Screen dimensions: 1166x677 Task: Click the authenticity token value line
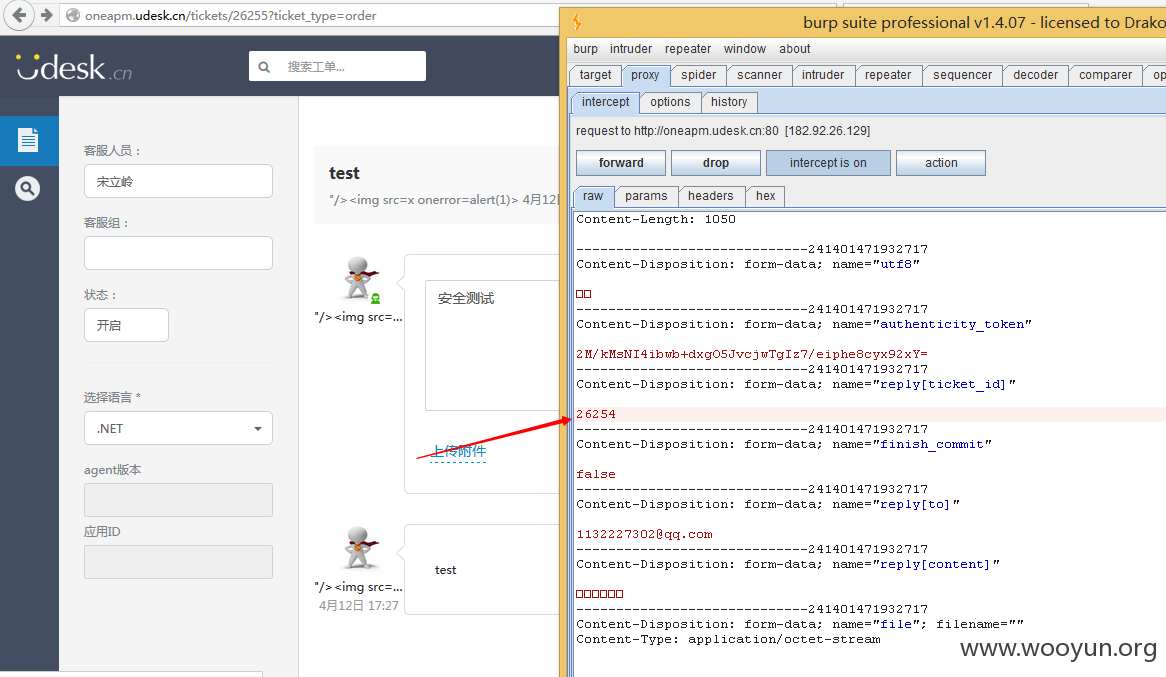coord(752,354)
